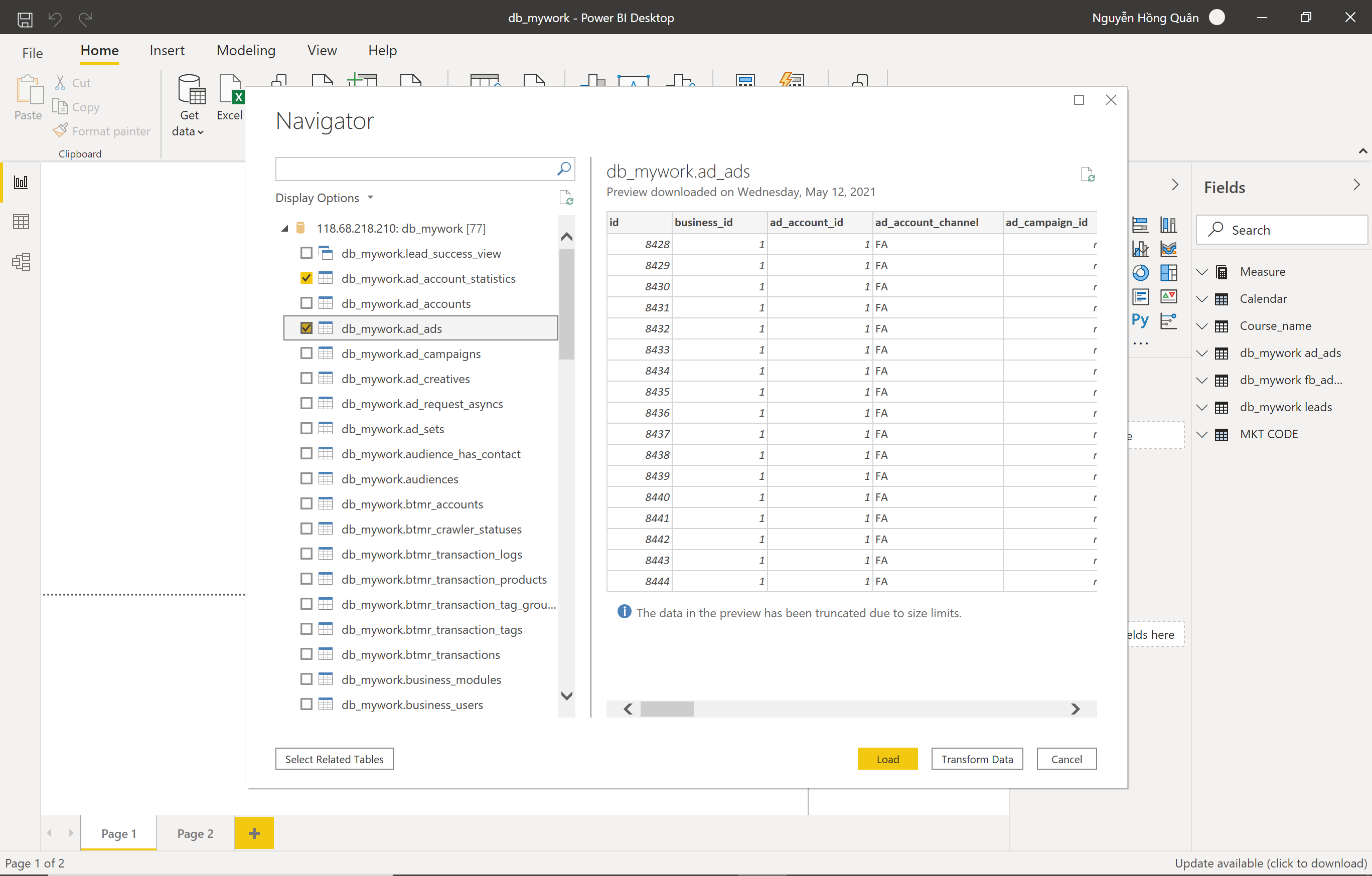
Task: Click down arrow of table list scrollbar
Action: 566,695
